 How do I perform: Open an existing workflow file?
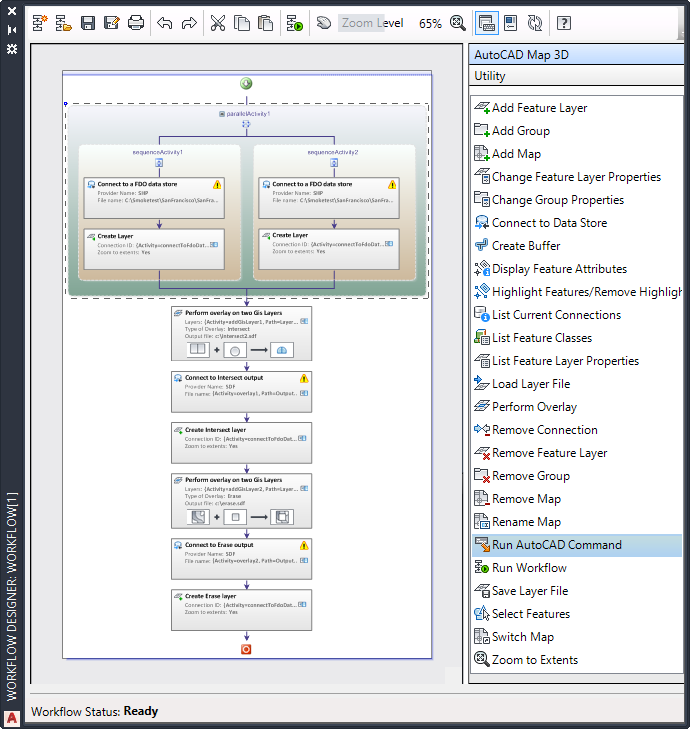[x=64, y=23]
